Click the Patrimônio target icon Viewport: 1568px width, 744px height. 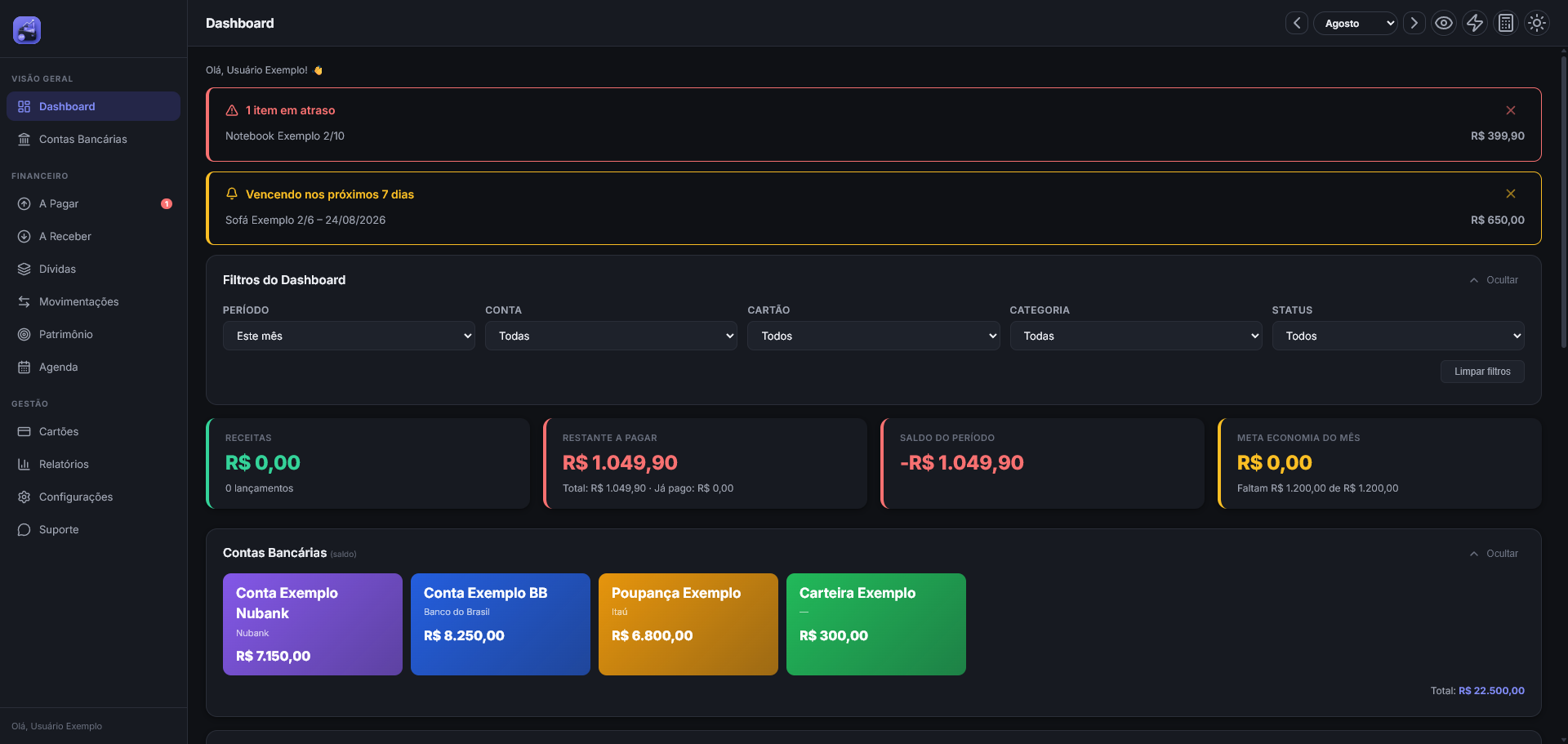pyautogui.click(x=24, y=334)
